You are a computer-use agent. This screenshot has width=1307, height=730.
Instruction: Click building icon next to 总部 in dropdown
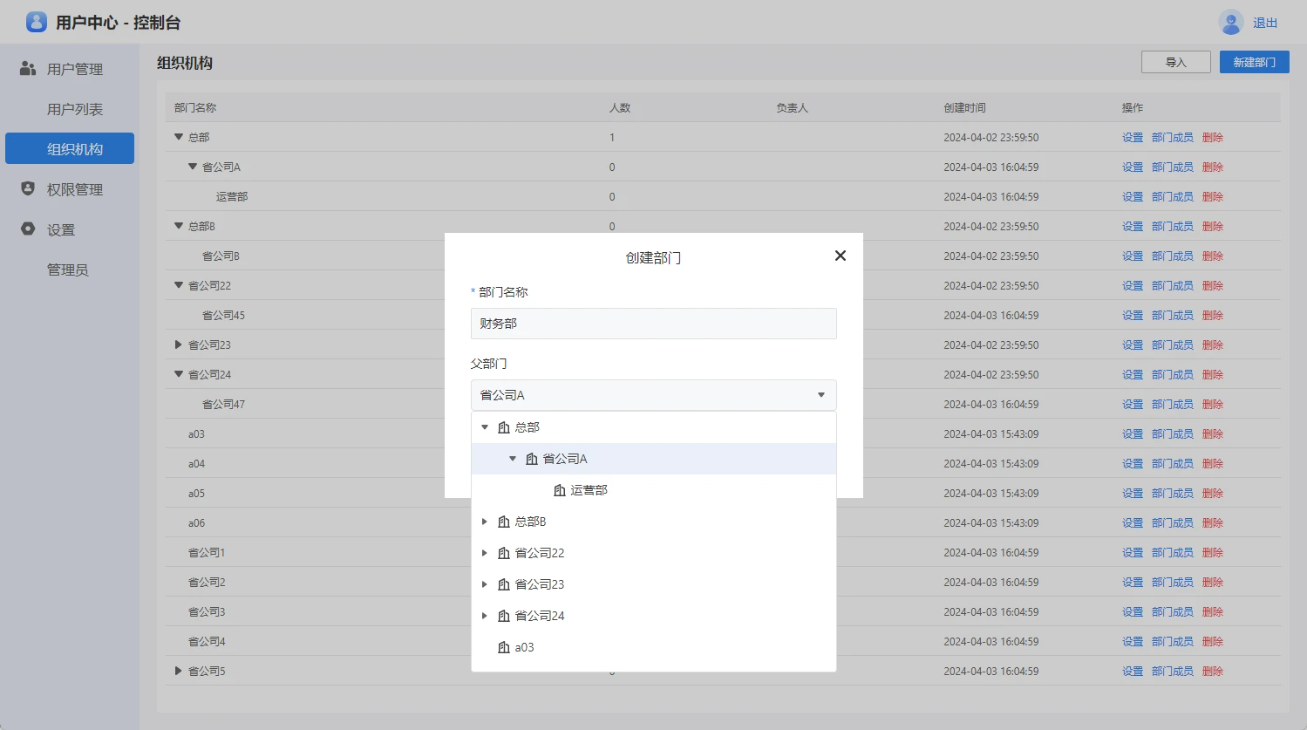(x=504, y=427)
